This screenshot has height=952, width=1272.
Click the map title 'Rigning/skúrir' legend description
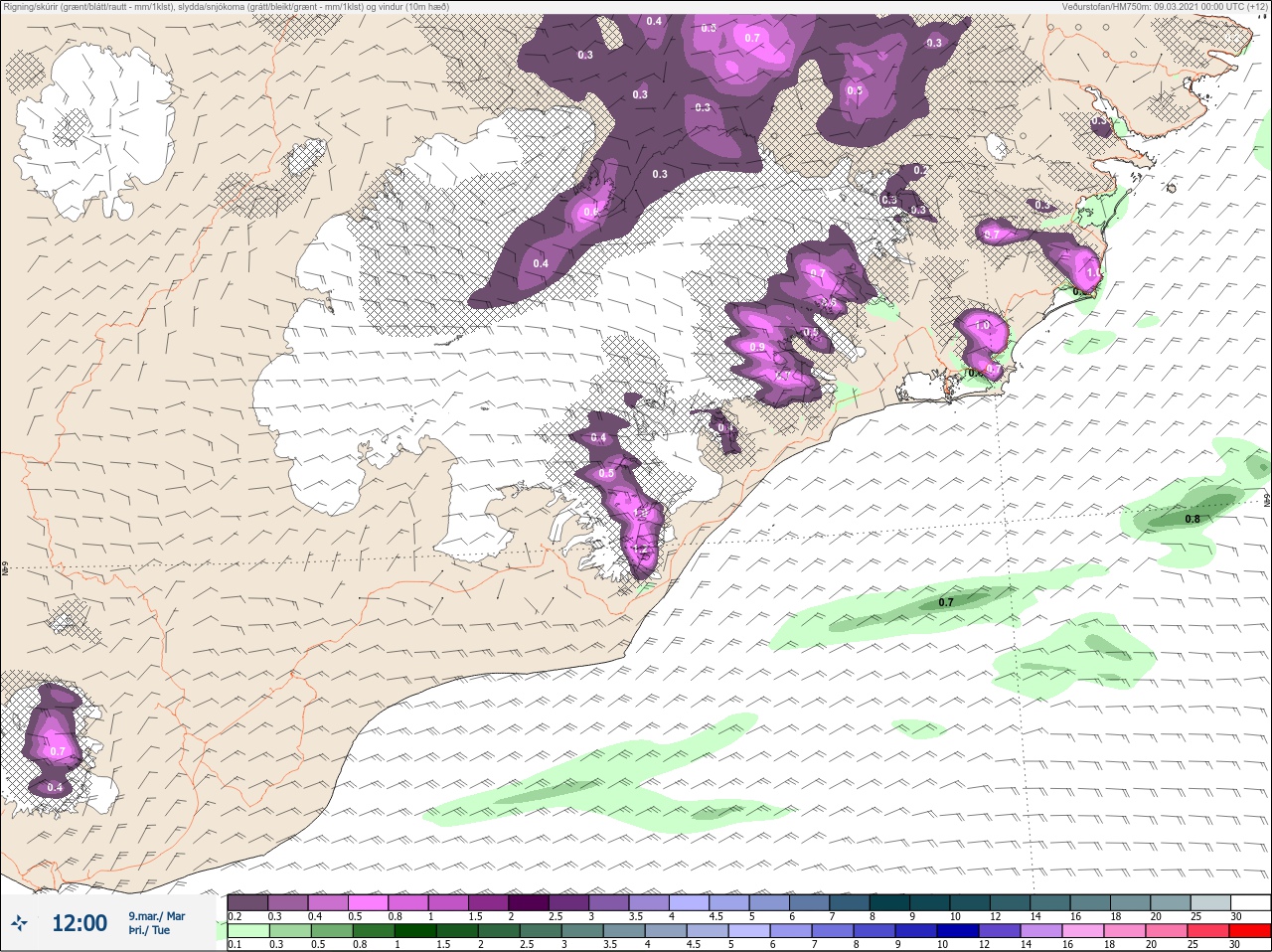226,7
